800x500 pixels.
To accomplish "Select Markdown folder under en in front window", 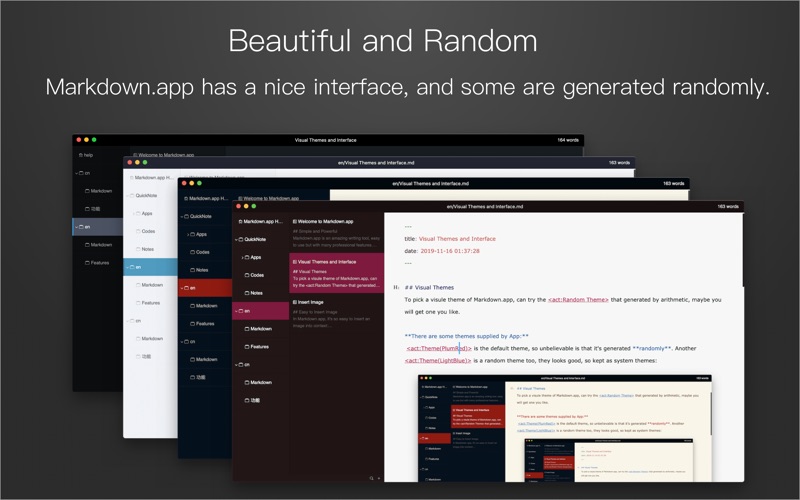I will [260, 329].
